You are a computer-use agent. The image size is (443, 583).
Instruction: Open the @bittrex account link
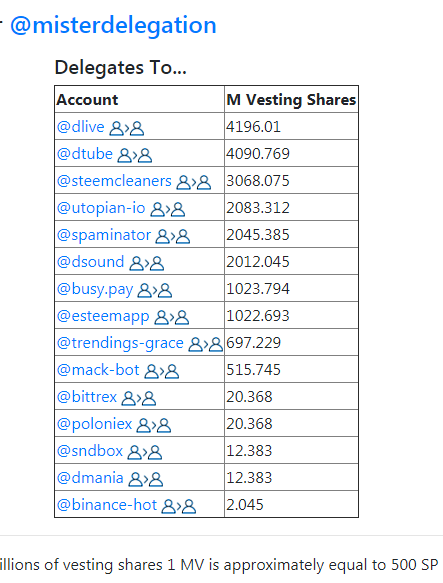(87, 397)
